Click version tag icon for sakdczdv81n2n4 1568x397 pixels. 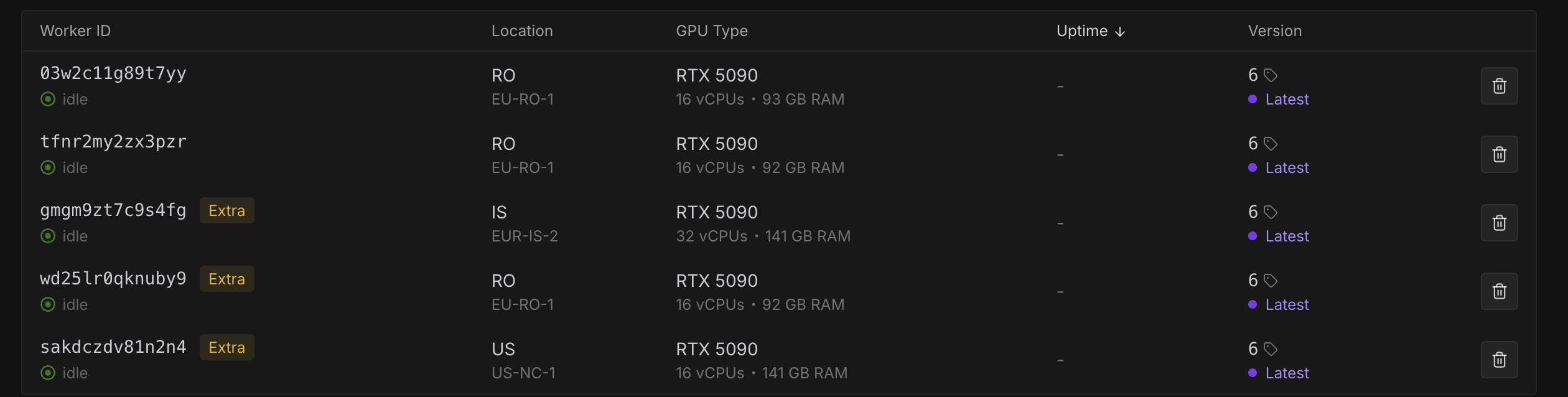[1271, 349]
